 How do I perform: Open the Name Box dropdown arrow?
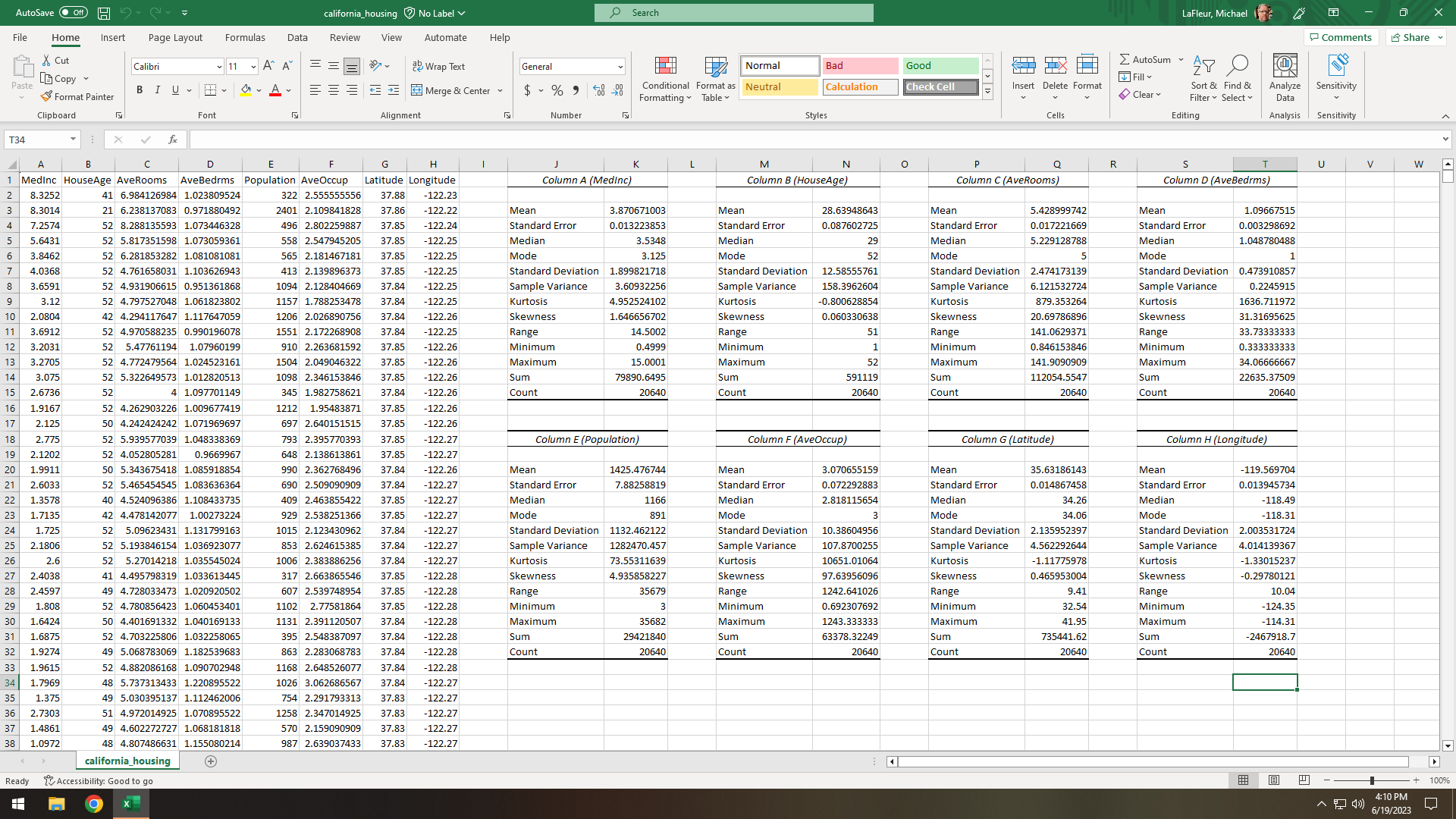(73, 140)
